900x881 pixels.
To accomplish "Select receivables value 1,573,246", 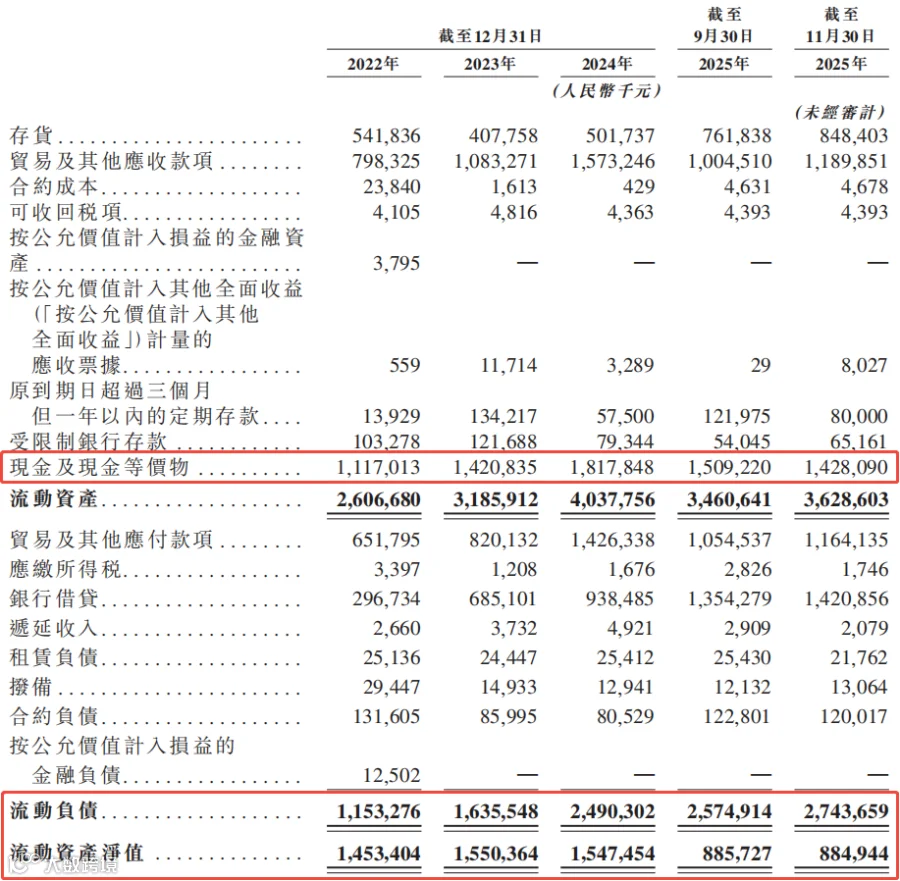I will (612, 161).
